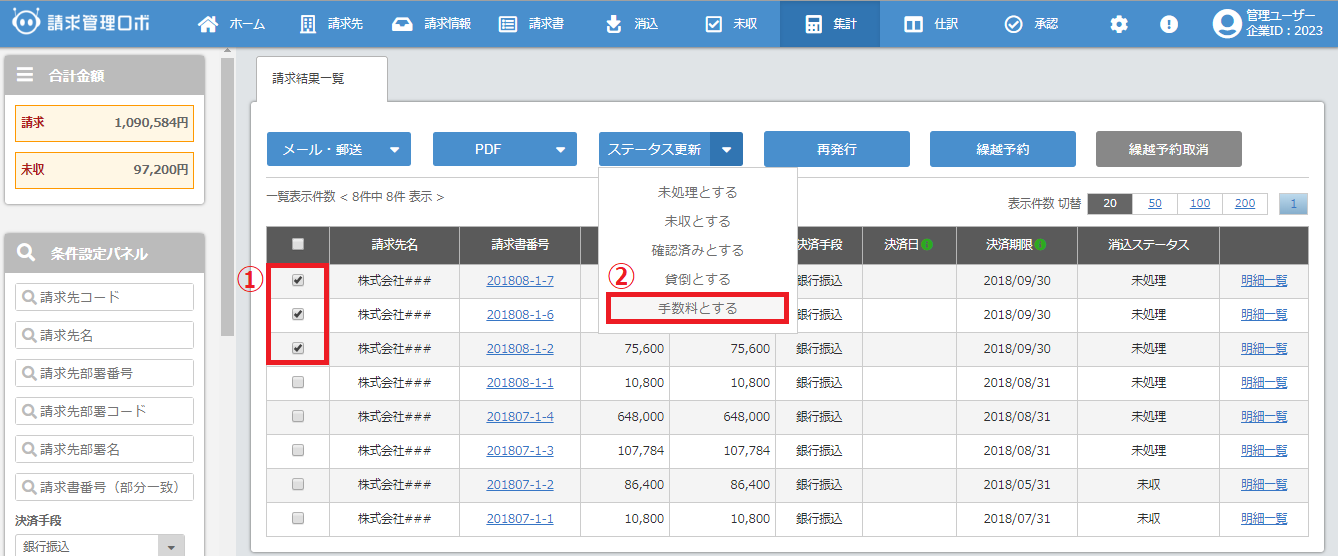Click the 繰越予約 button

coord(1003,150)
